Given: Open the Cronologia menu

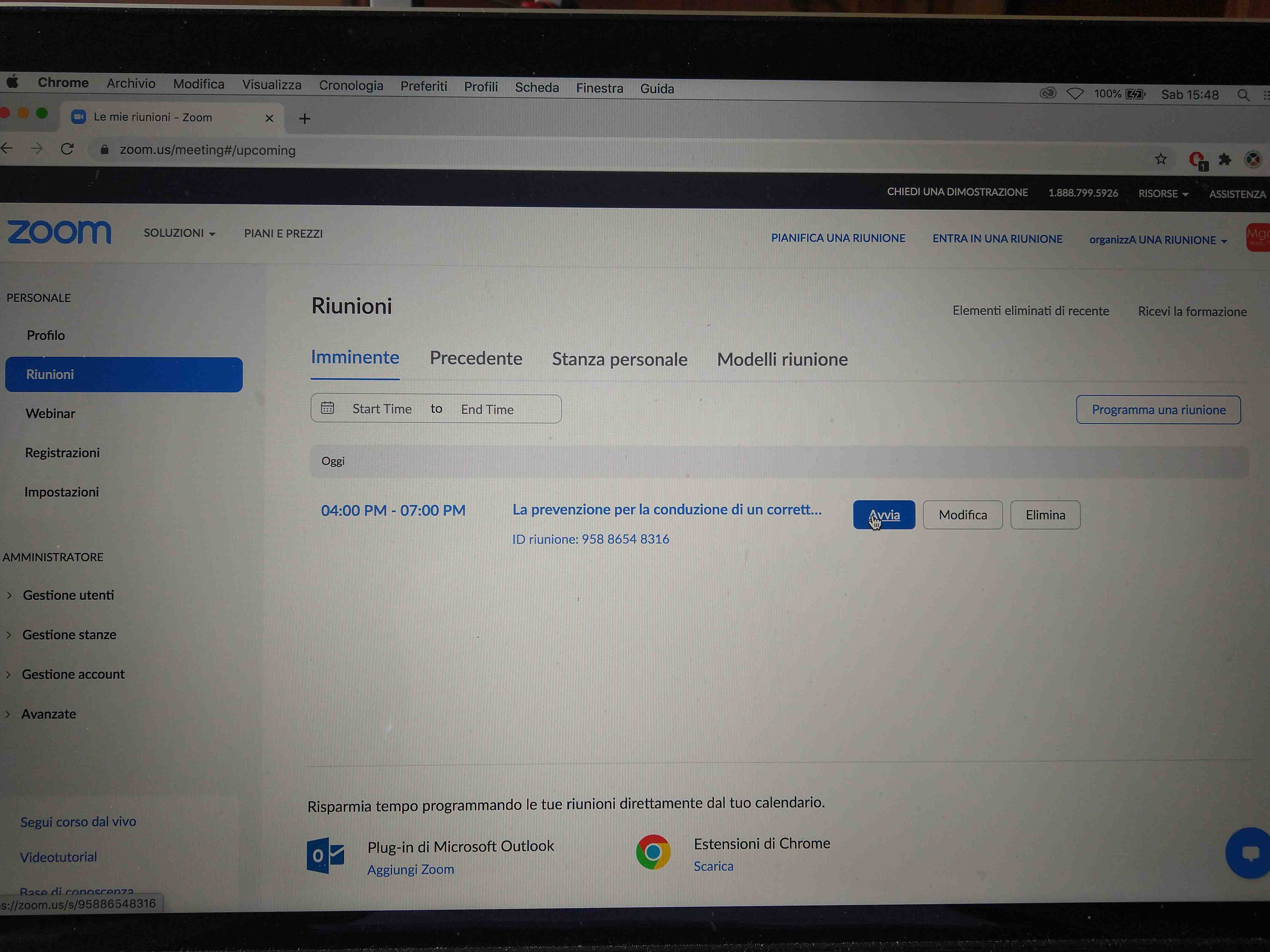Looking at the screenshot, I should pos(351,85).
